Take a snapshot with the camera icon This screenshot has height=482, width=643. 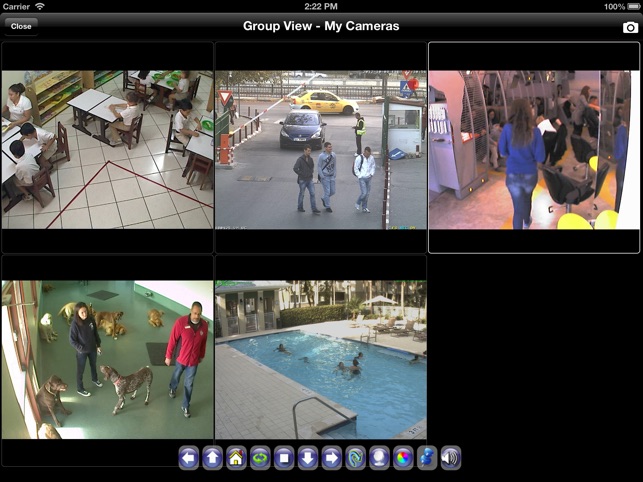point(630,27)
